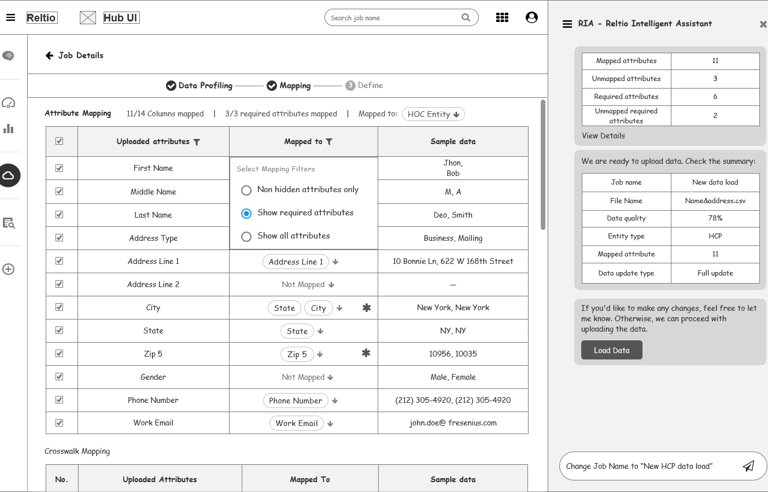Go back using the Job Details arrow

[49, 56]
